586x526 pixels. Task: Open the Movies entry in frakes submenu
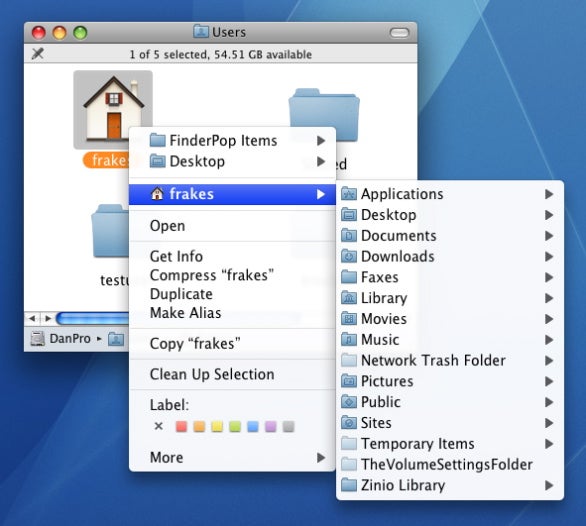pyautogui.click(x=450, y=319)
